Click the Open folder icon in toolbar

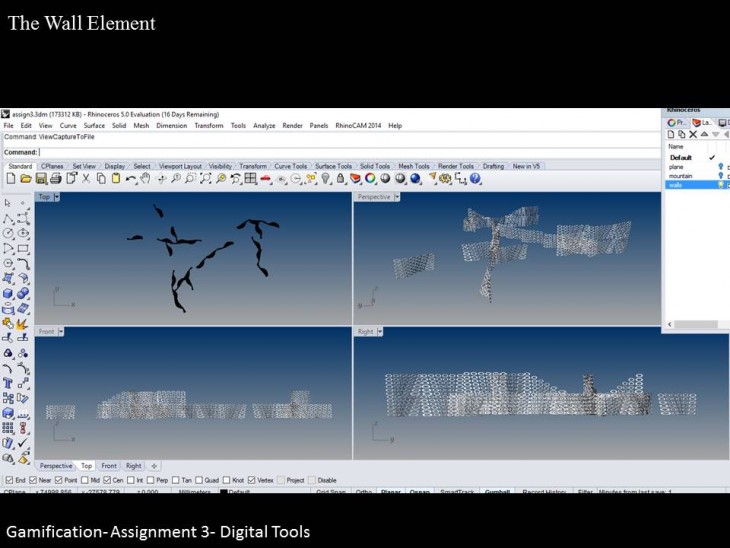(26, 179)
